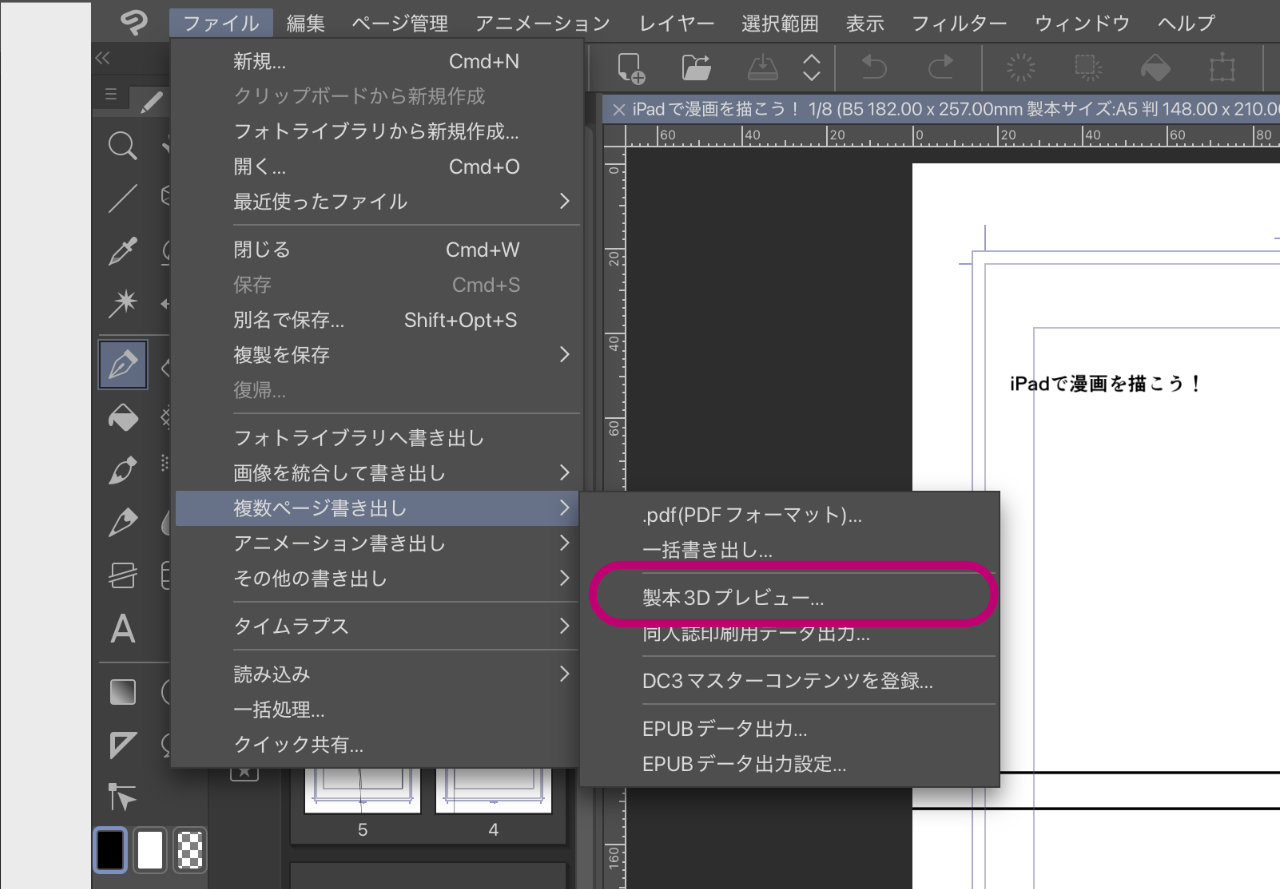1280x889 pixels.
Task: Click the Redo arrow in the toolbar
Action: [x=940, y=68]
